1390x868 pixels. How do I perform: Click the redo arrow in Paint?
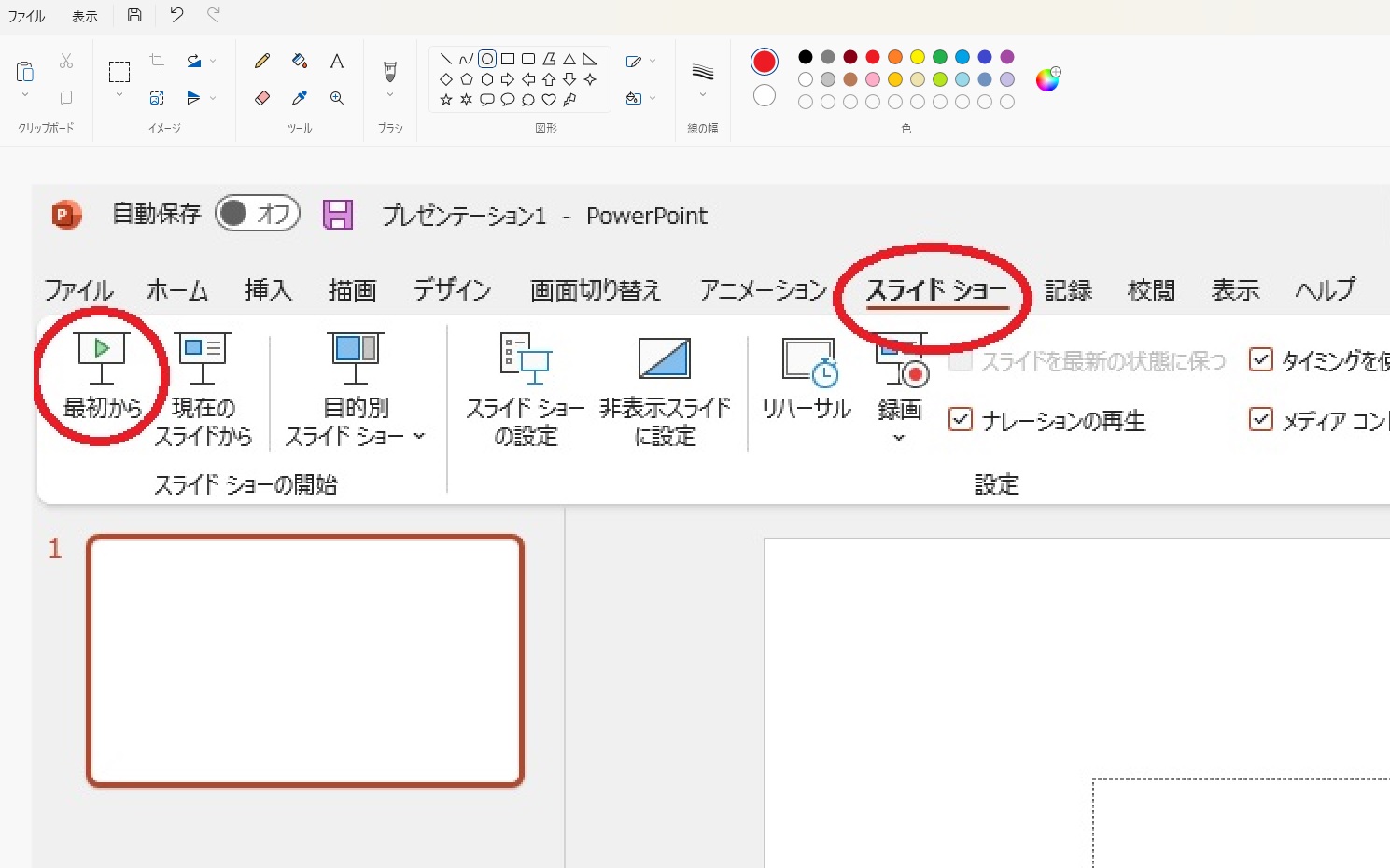(214, 15)
